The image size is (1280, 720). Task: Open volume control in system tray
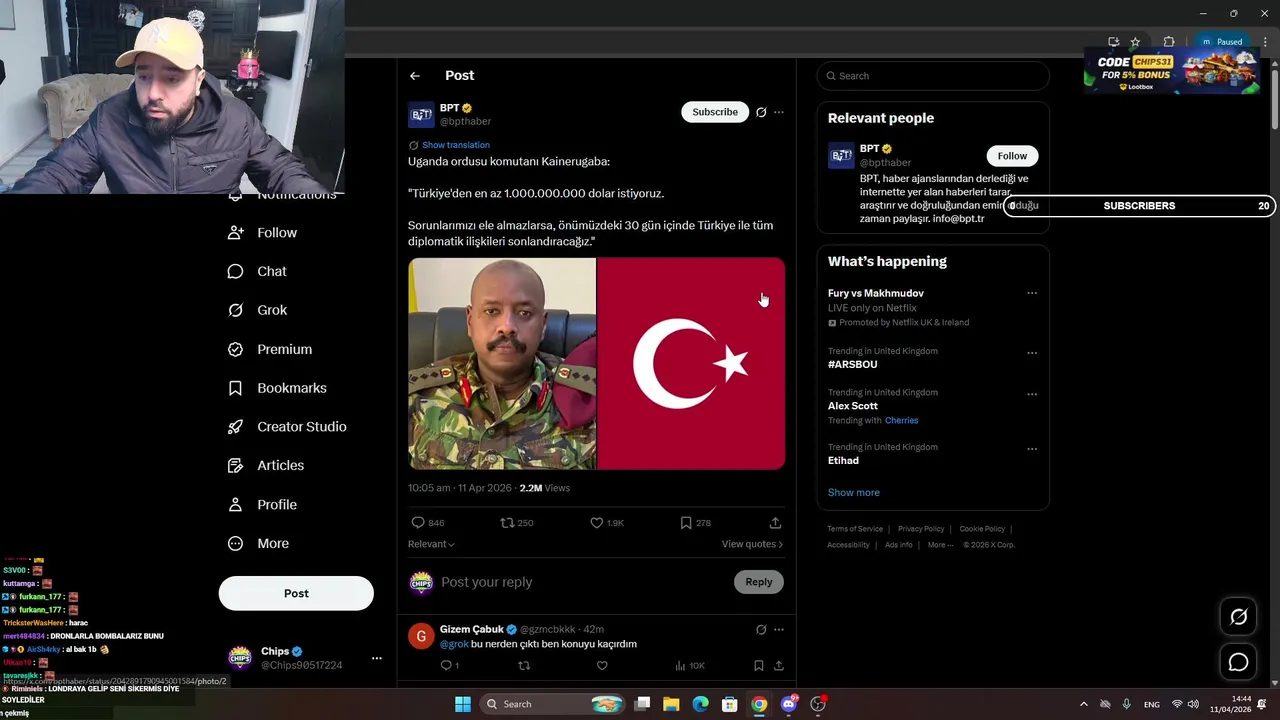tap(1193, 704)
